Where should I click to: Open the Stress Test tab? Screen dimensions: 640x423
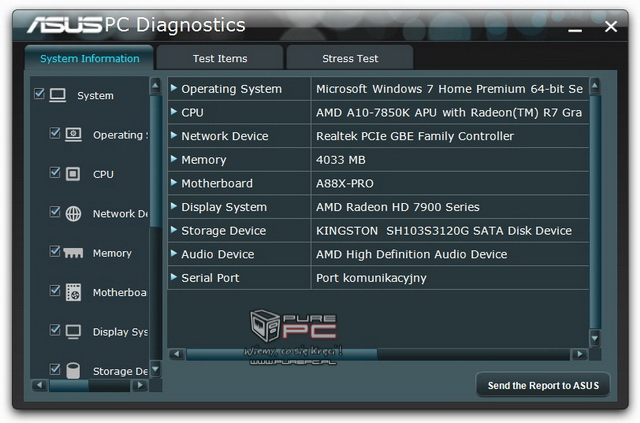[349, 58]
